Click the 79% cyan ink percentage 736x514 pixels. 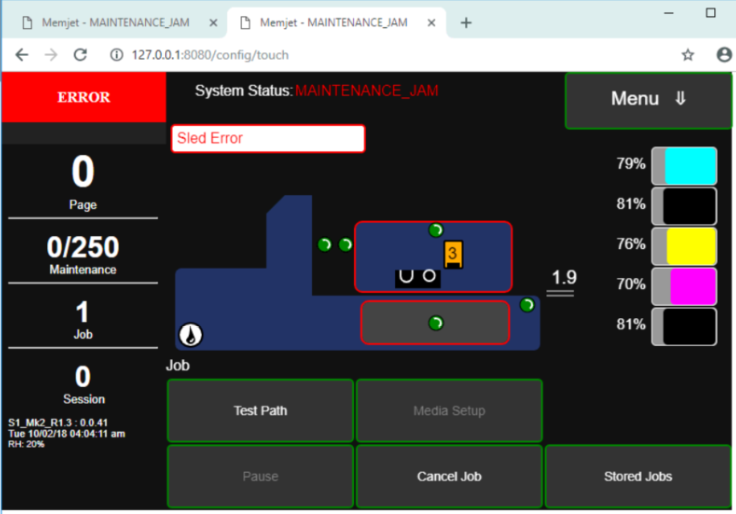tap(631, 164)
